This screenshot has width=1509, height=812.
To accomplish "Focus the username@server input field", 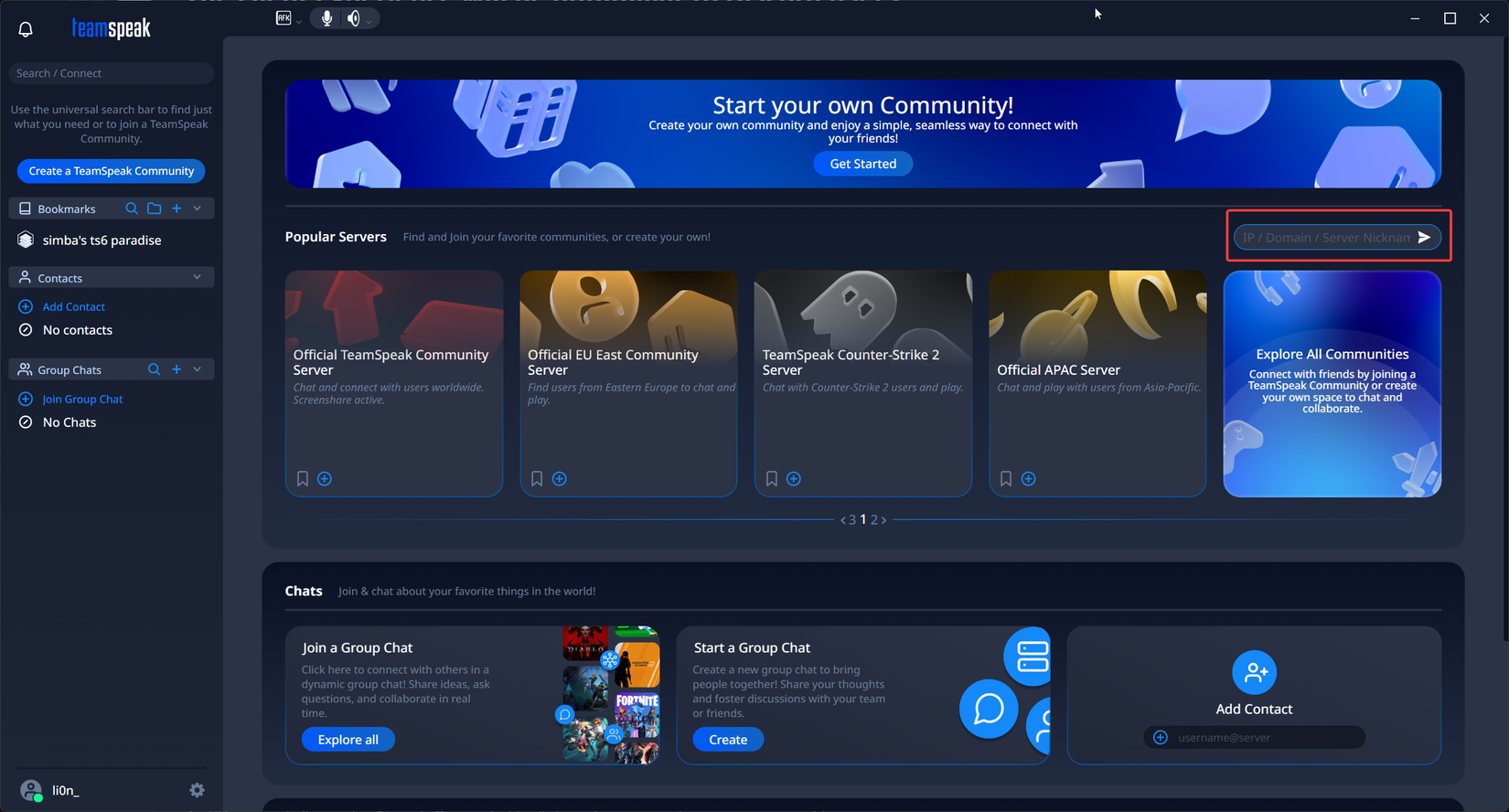I will coord(1254,737).
